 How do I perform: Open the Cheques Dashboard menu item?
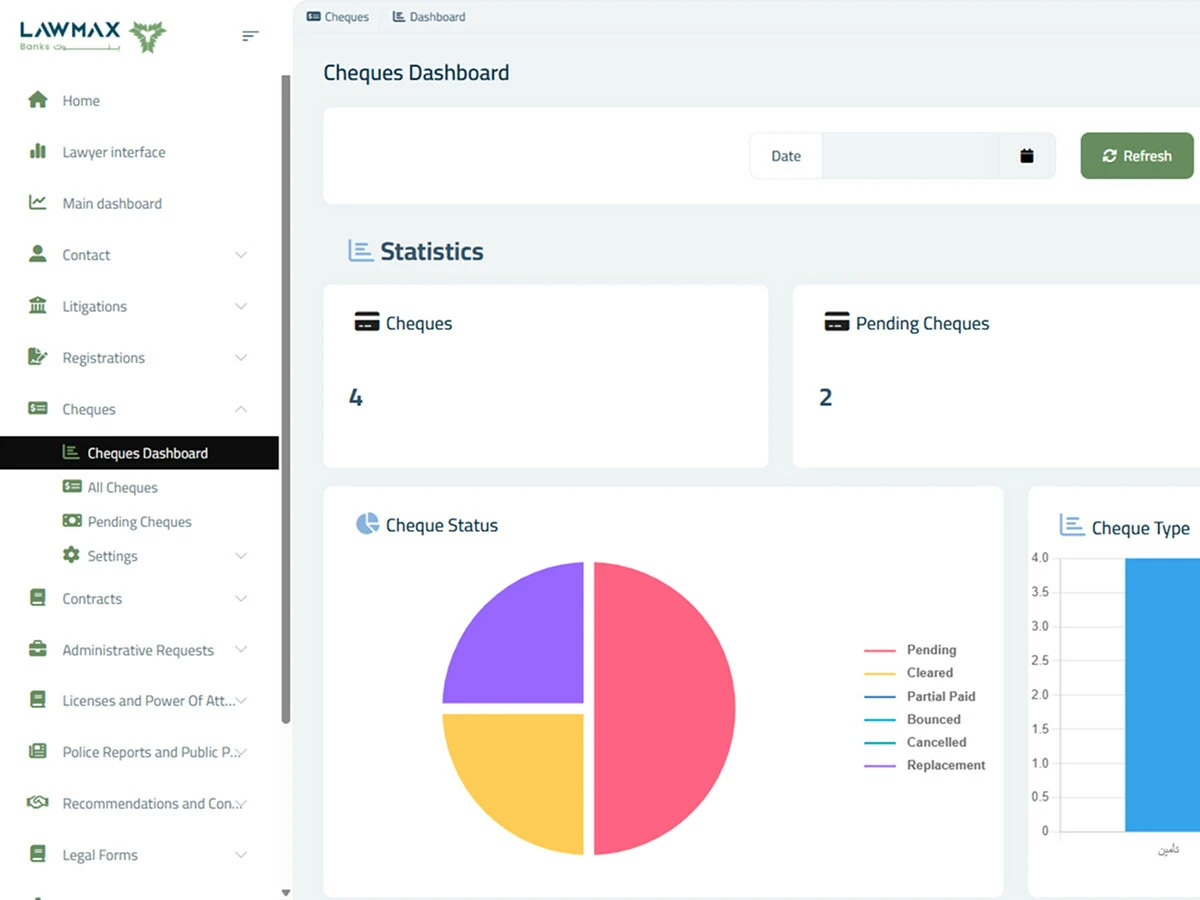[139, 453]
